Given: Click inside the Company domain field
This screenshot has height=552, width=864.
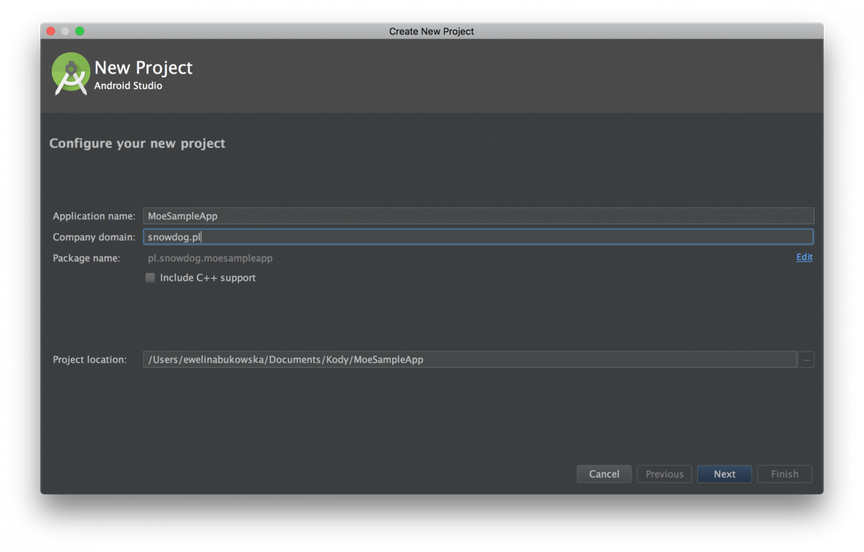Looking at the screenshot, I should pos(478,237).
